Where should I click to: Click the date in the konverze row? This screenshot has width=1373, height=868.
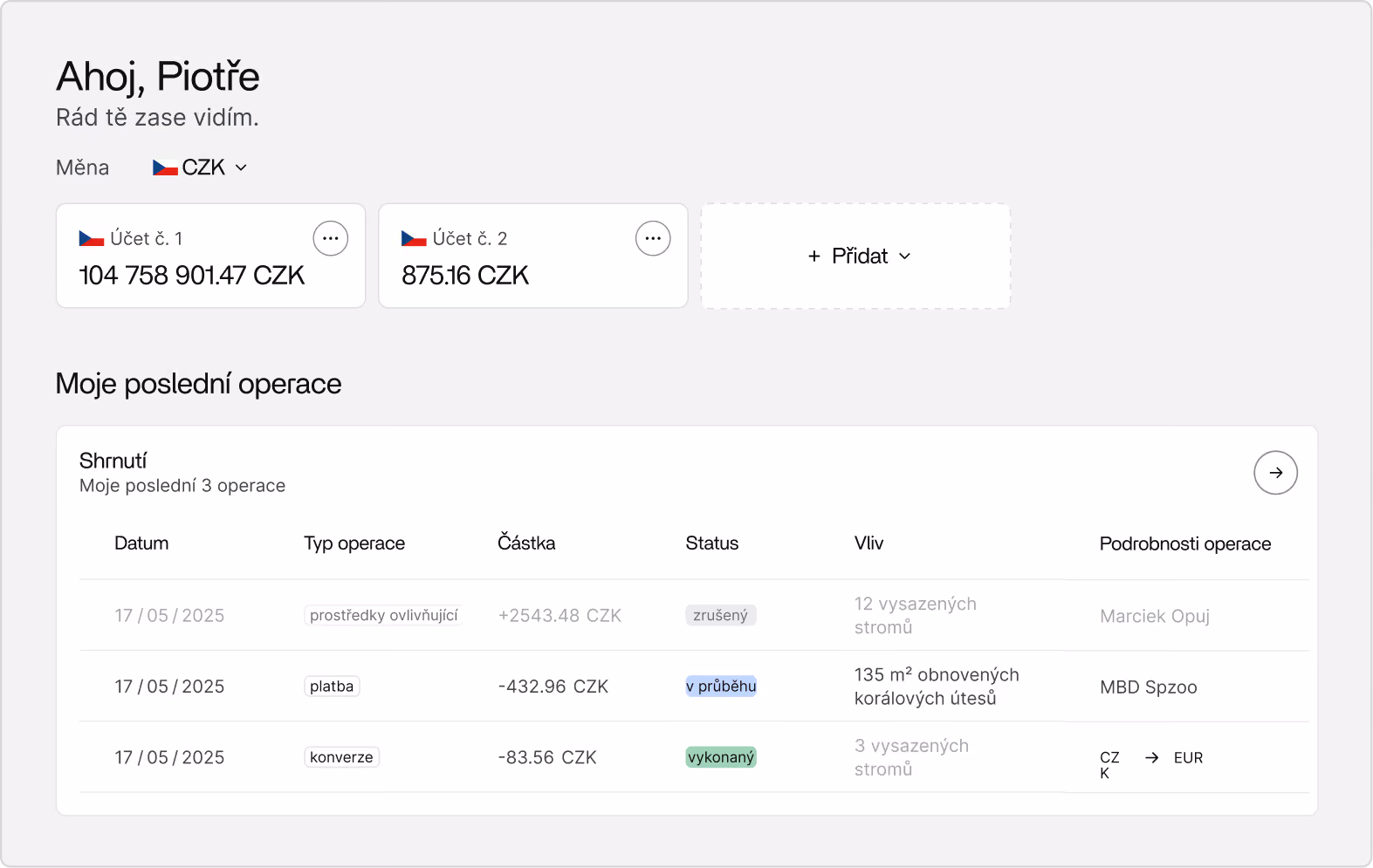[x=169, y=757]
